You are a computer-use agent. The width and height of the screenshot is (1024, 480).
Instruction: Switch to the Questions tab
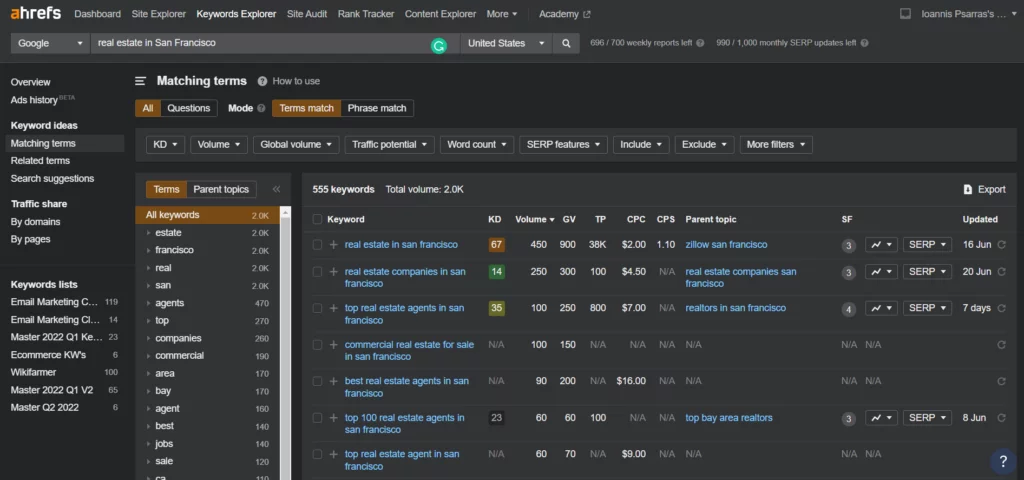coord(189,108)
